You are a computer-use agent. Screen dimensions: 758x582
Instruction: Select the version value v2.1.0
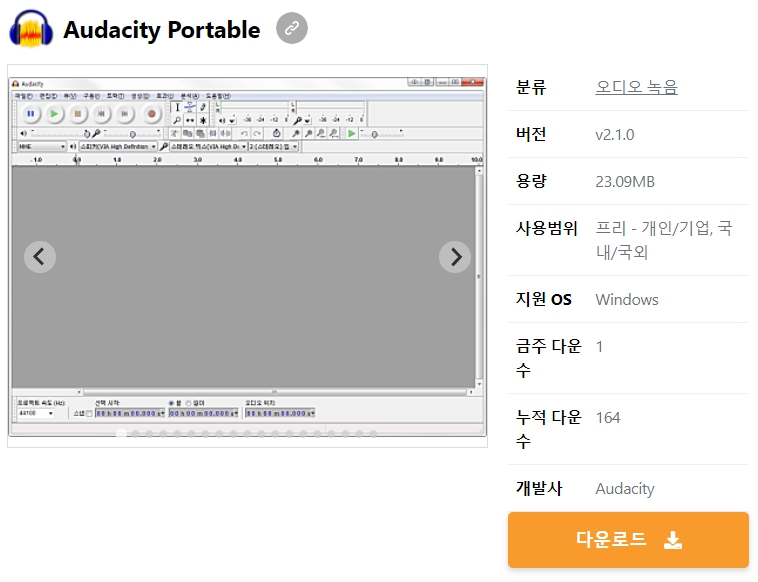click(614, 134)
